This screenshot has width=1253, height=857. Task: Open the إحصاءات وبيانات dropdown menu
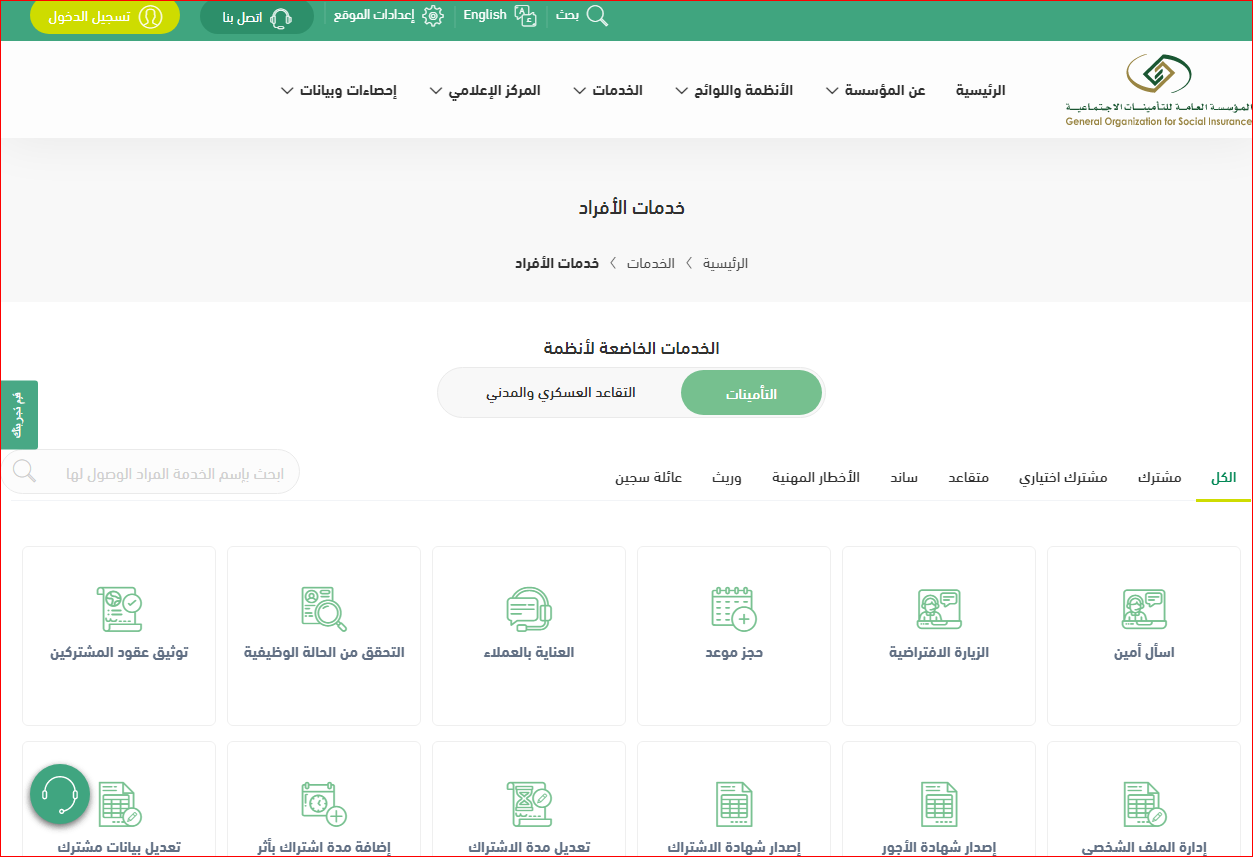tap(339, 91)
